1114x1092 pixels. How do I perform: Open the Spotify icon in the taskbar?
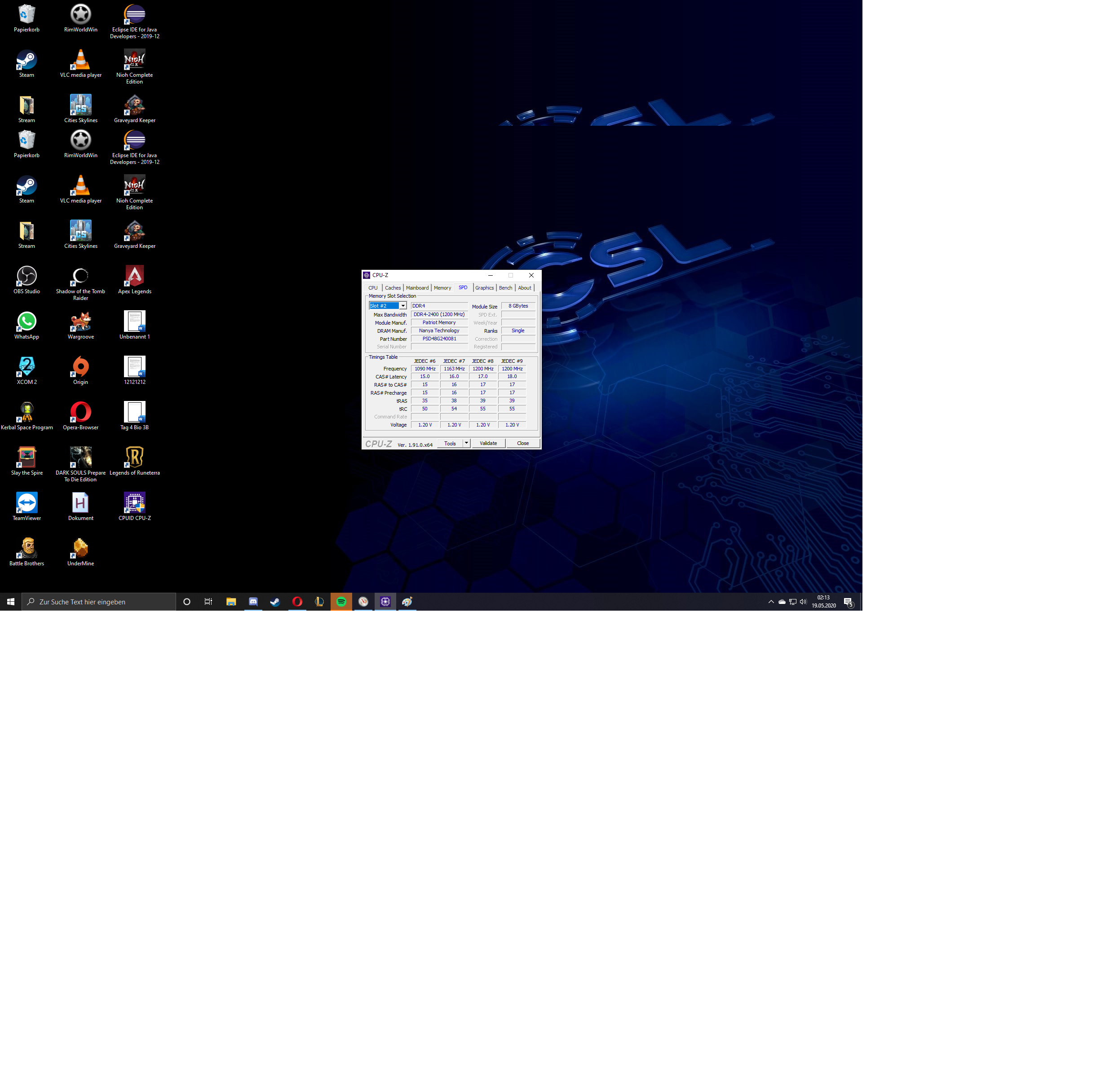click(x=341, y=602)
